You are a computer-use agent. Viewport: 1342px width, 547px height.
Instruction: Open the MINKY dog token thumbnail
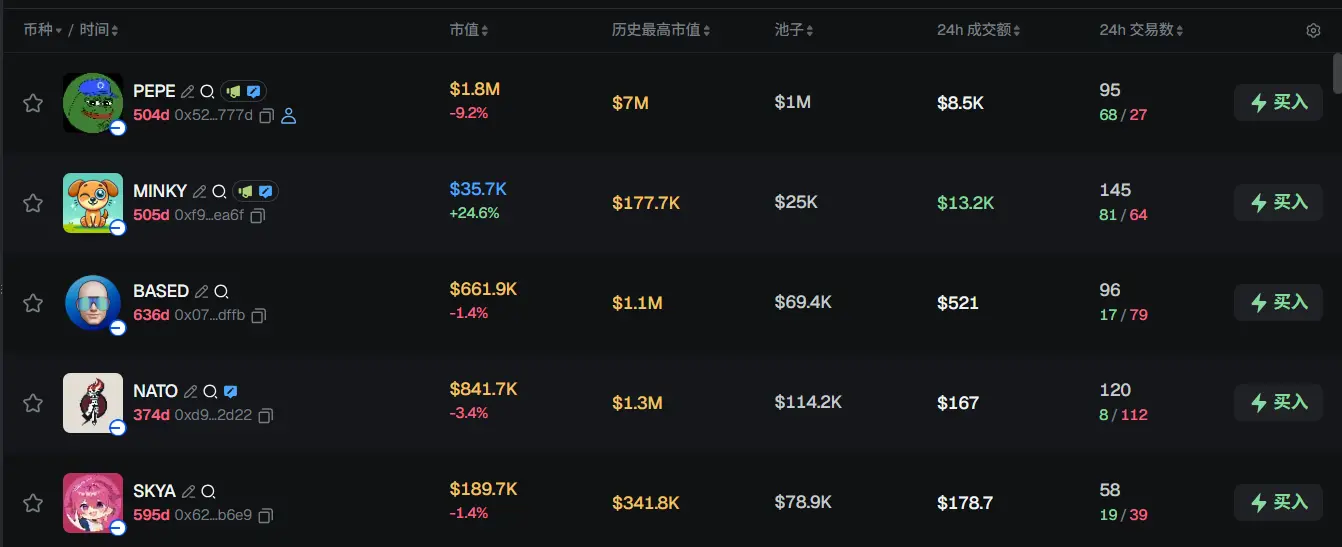click(93, 203)
